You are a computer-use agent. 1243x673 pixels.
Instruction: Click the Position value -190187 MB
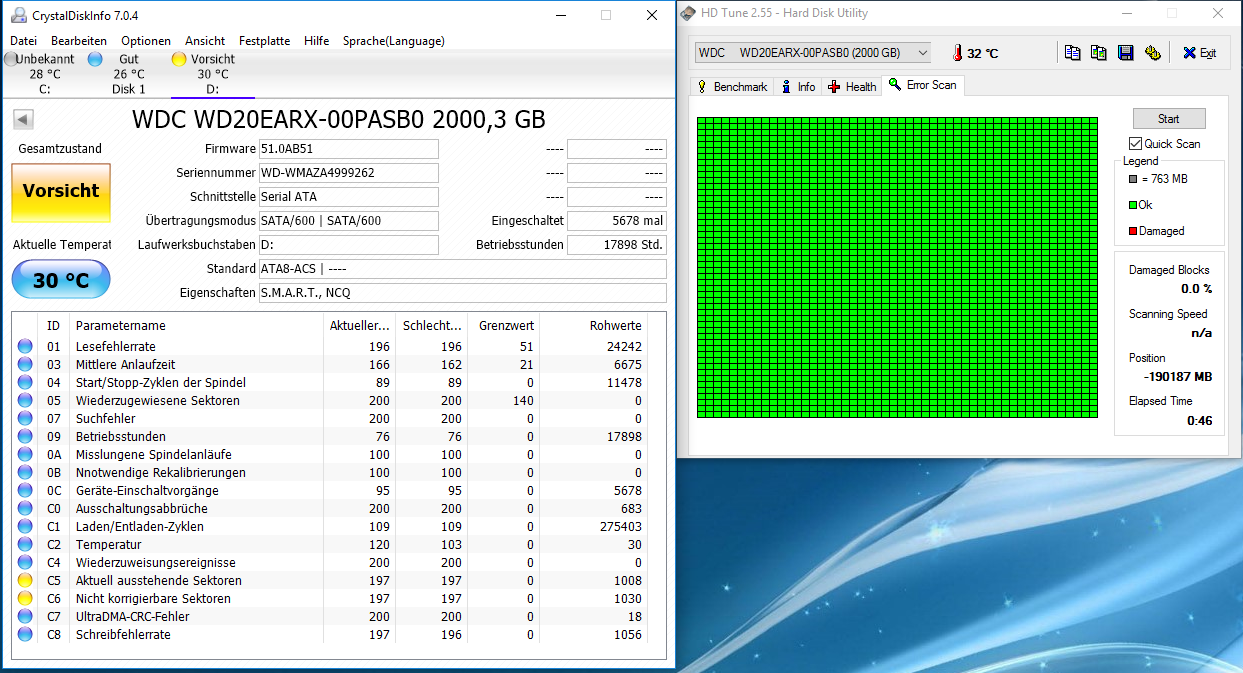(1178, 377)
